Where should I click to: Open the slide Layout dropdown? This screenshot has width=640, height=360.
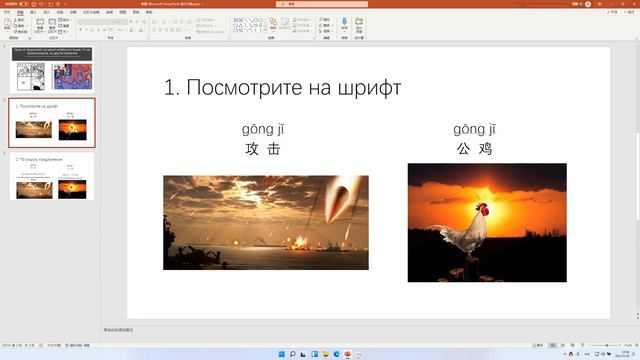tap(64, 20)
